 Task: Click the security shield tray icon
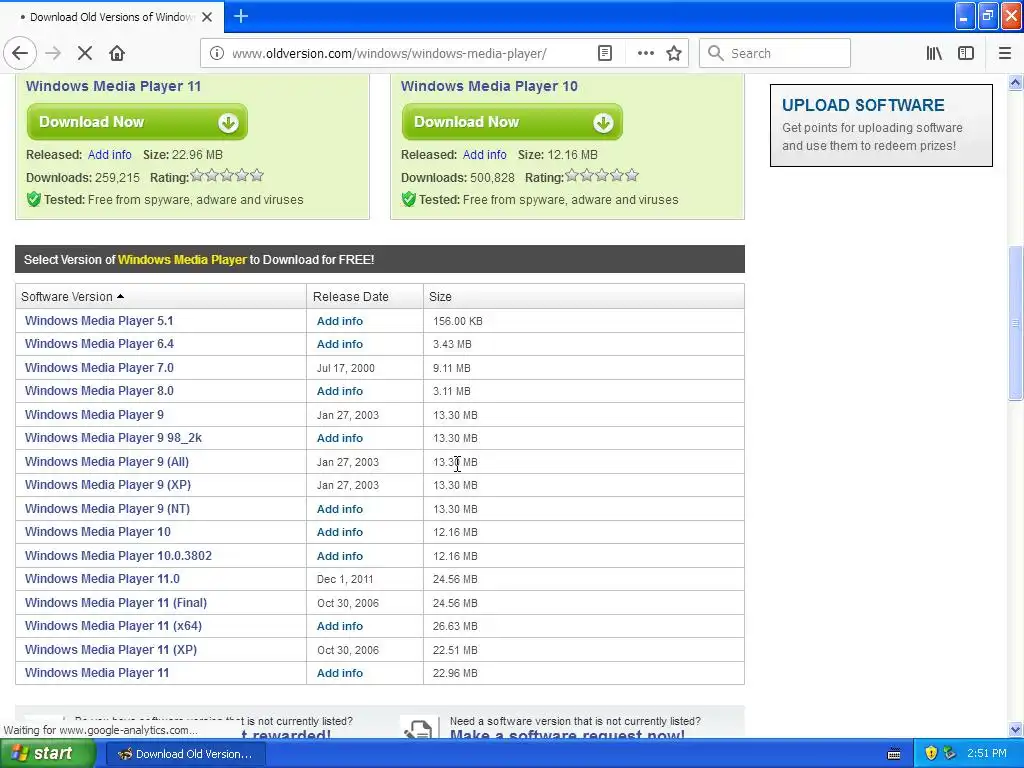[931, 754]
